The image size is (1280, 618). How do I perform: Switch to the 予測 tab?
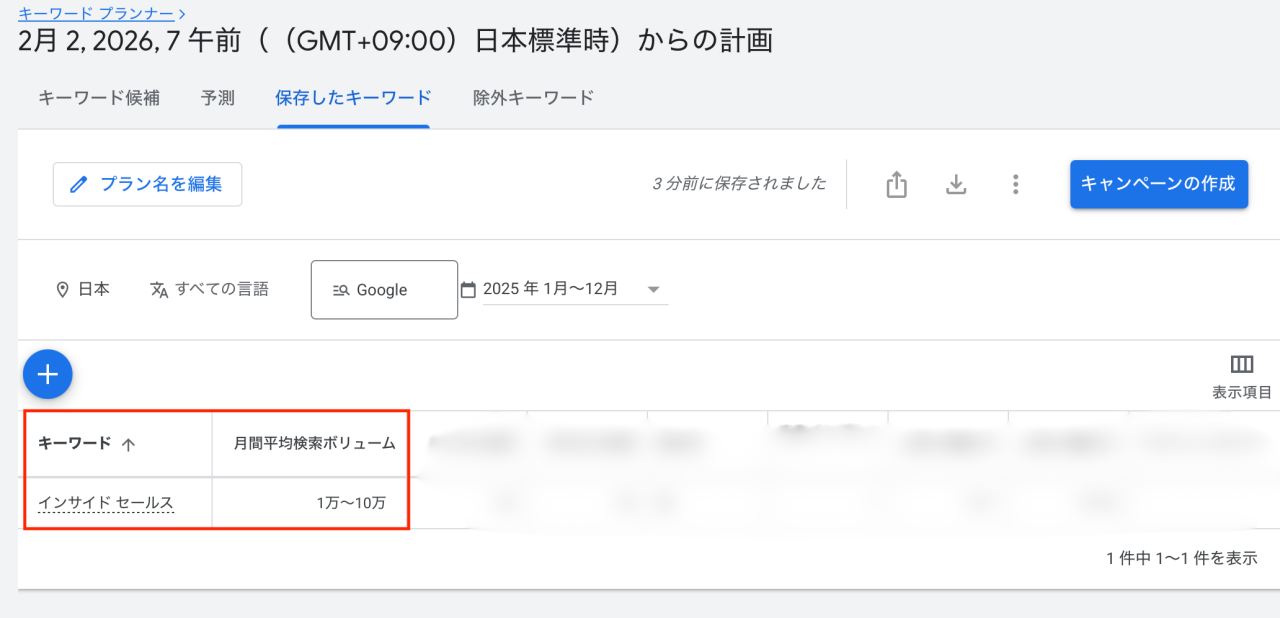coord(217,98)
